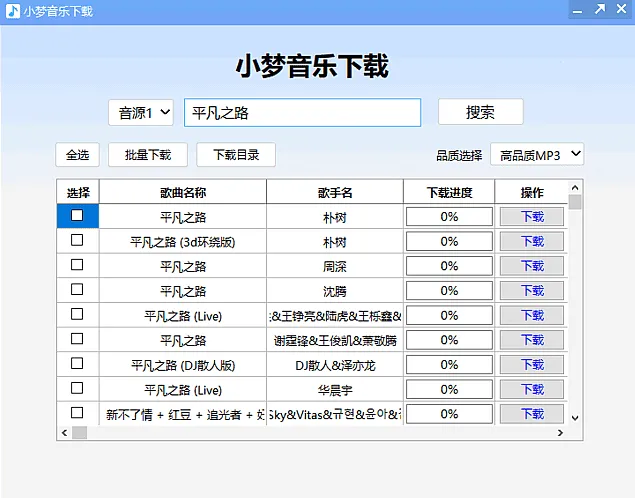Select artist cell DJ散人&泽亦龙
This screenshot has height=498, width=635.
[335, 365]
